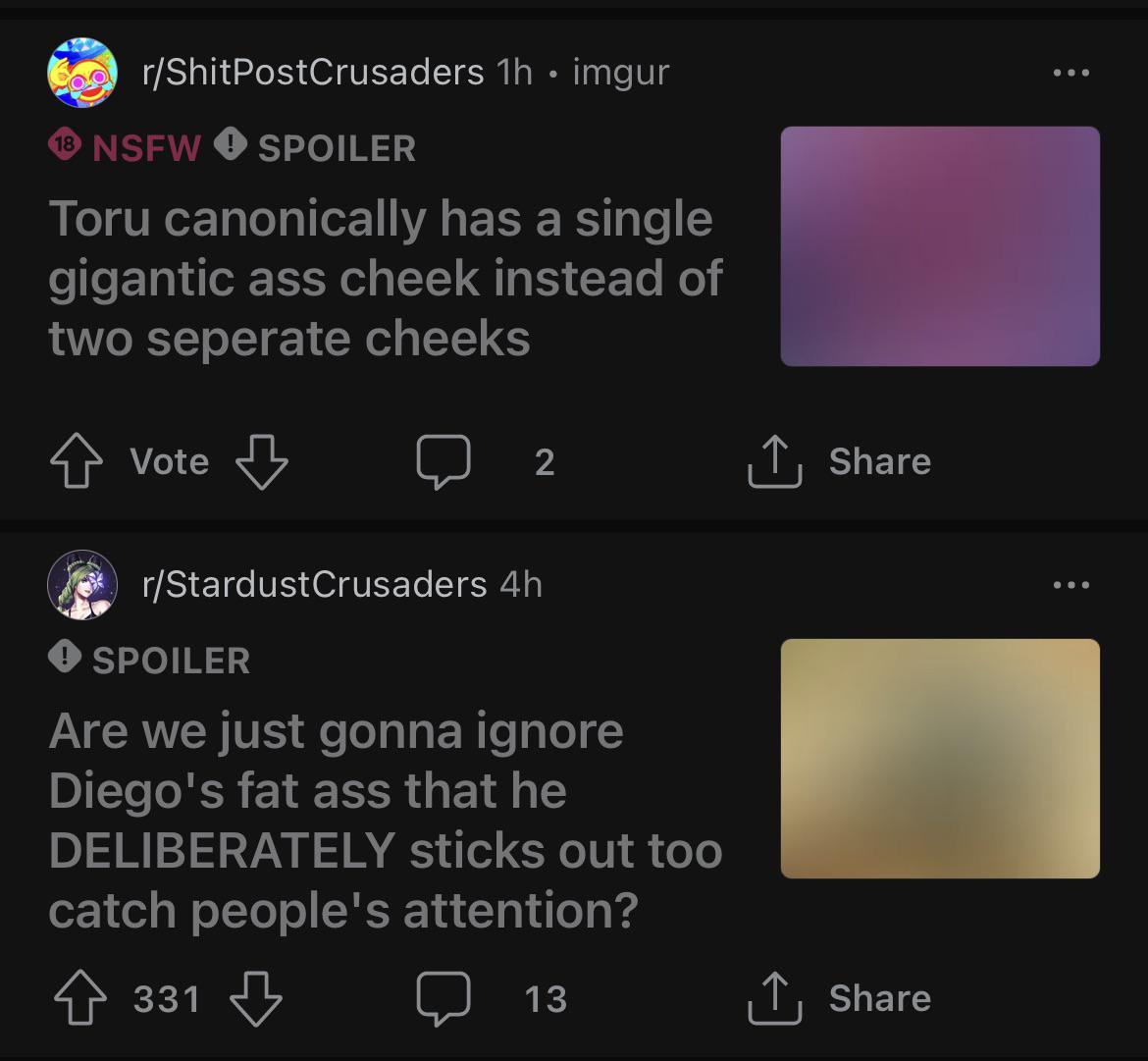The image size is (1148, 1061).
Task: Reveal the spoiler-tagged Toru image
Action: click(939, 246)
